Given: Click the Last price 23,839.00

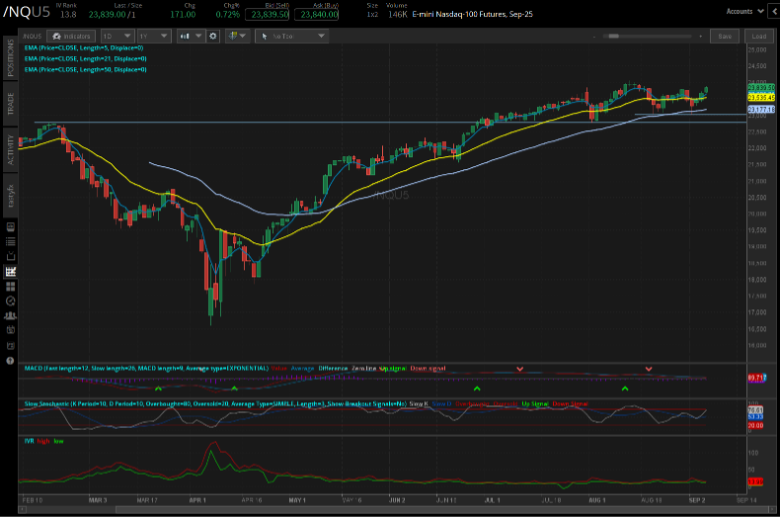Looking at the screenshot, I should tap(107, 14).
